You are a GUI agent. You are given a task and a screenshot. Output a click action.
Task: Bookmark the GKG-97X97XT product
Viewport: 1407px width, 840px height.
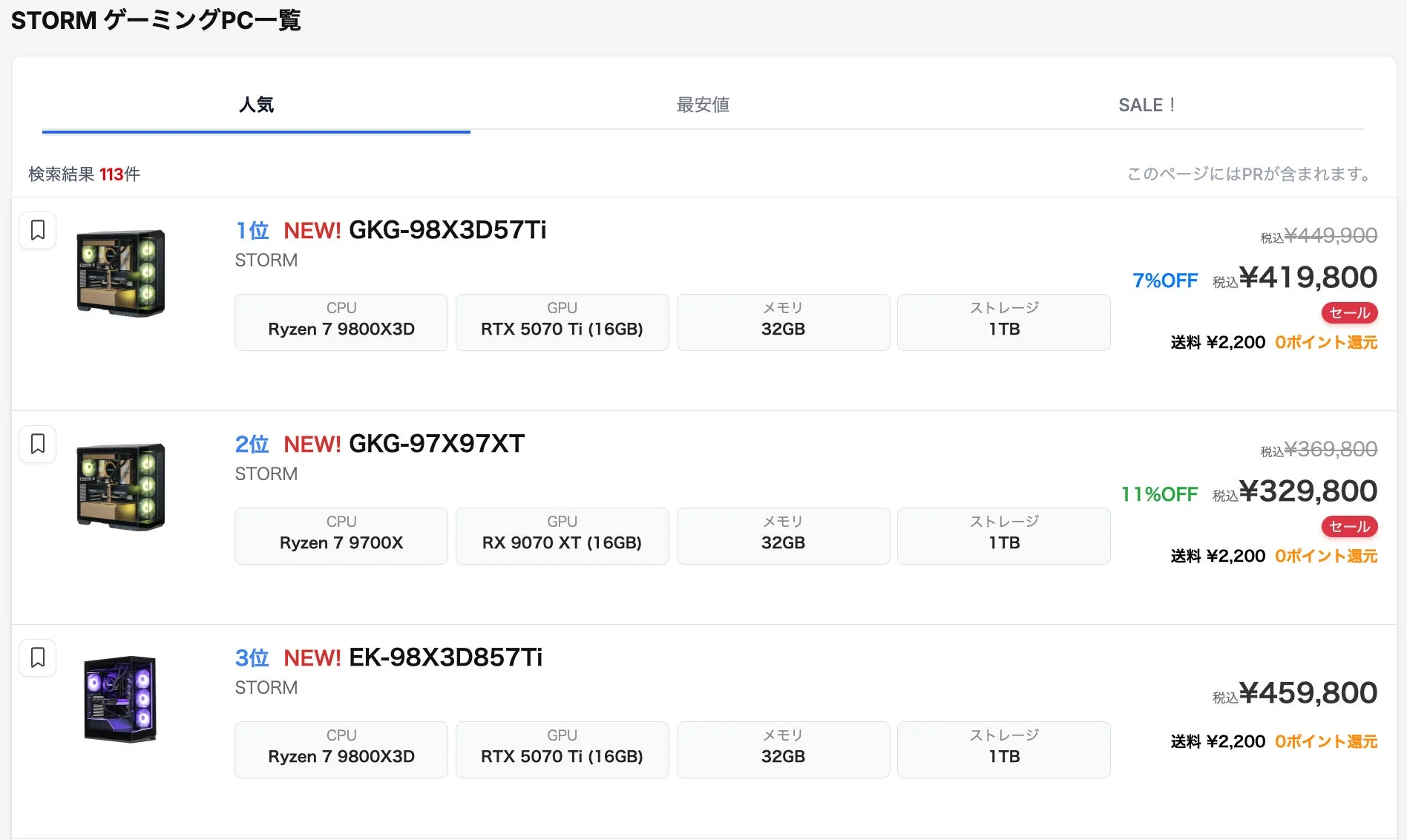[x=38, y=444]
